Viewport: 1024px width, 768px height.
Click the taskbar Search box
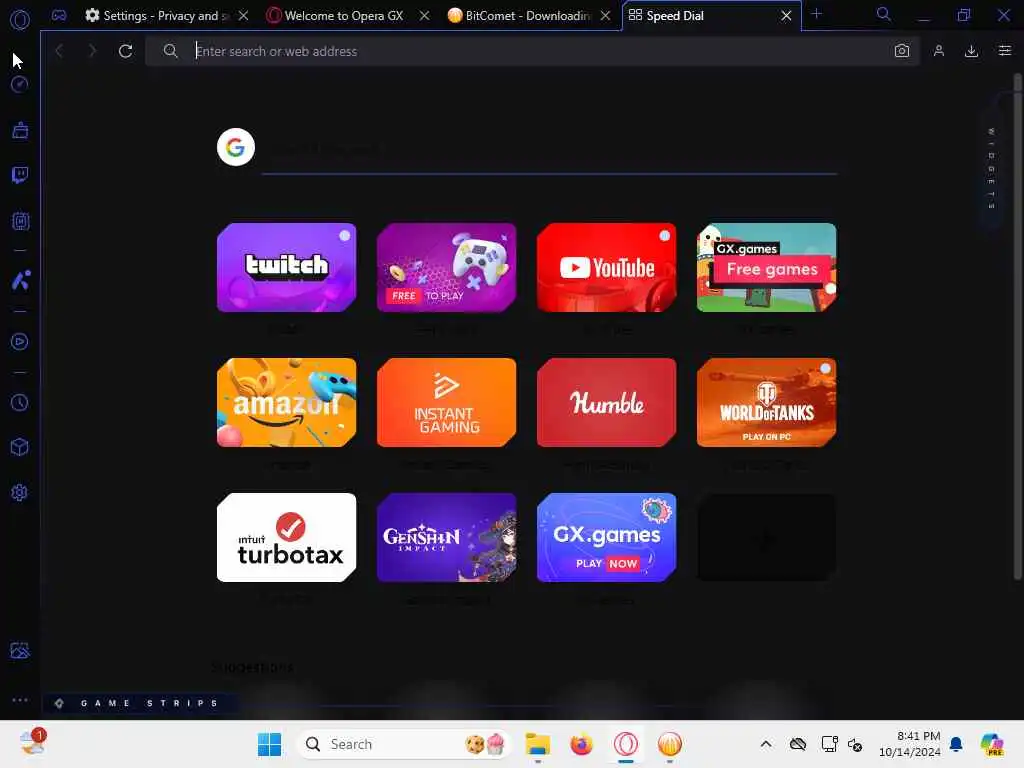tap(403, 744)
